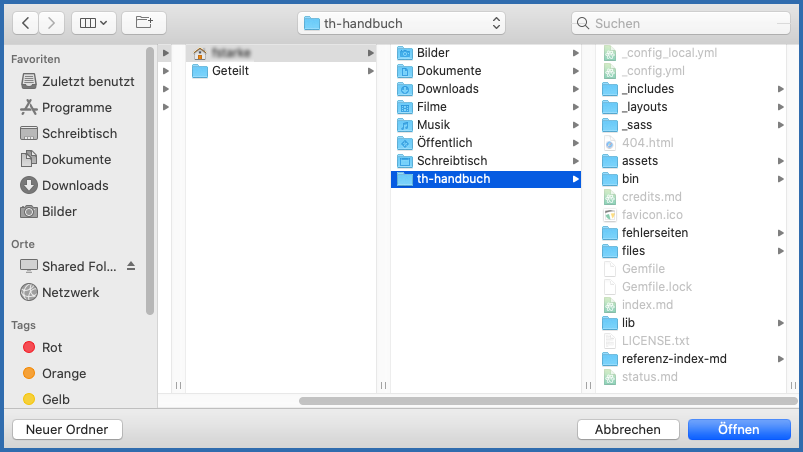Click the _sass folder icon
Screen dimensions: 803x452
[609, 124]
